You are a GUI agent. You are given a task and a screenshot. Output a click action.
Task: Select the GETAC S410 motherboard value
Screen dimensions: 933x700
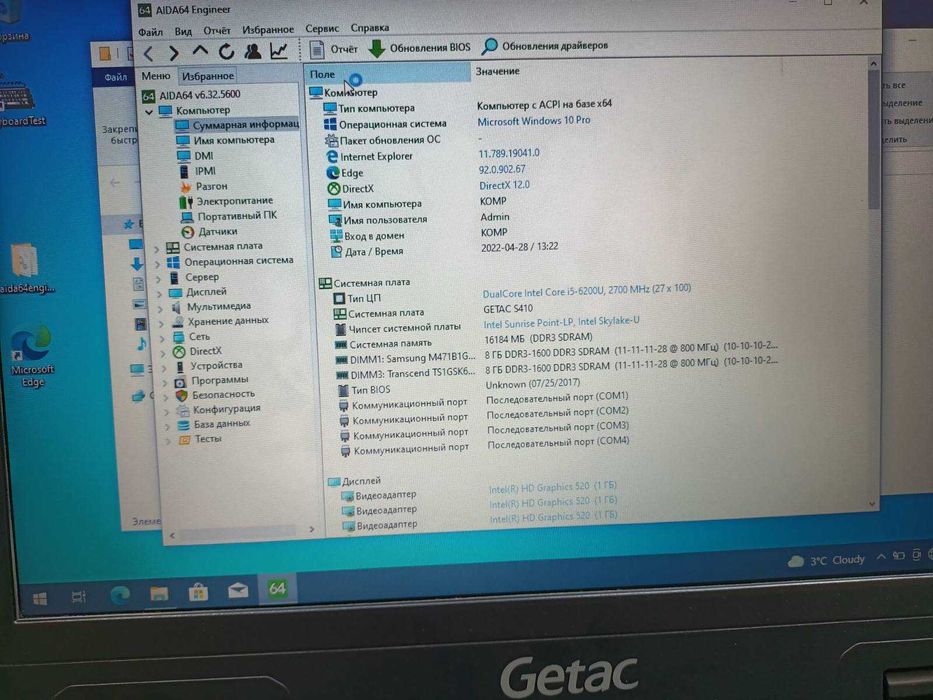tap(509, 309)
